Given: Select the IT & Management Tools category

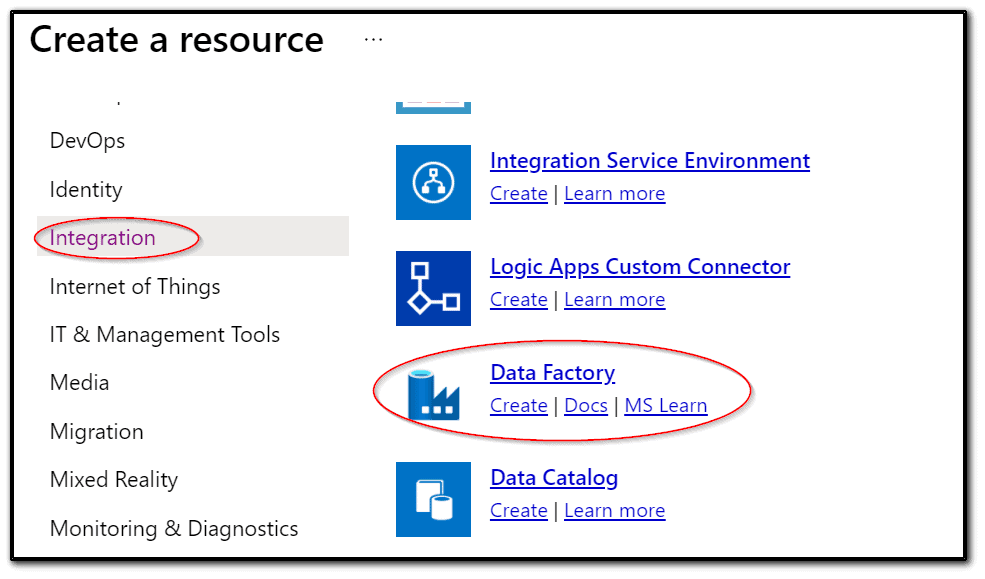Looking at the screenshot, I should click(164, 334).
